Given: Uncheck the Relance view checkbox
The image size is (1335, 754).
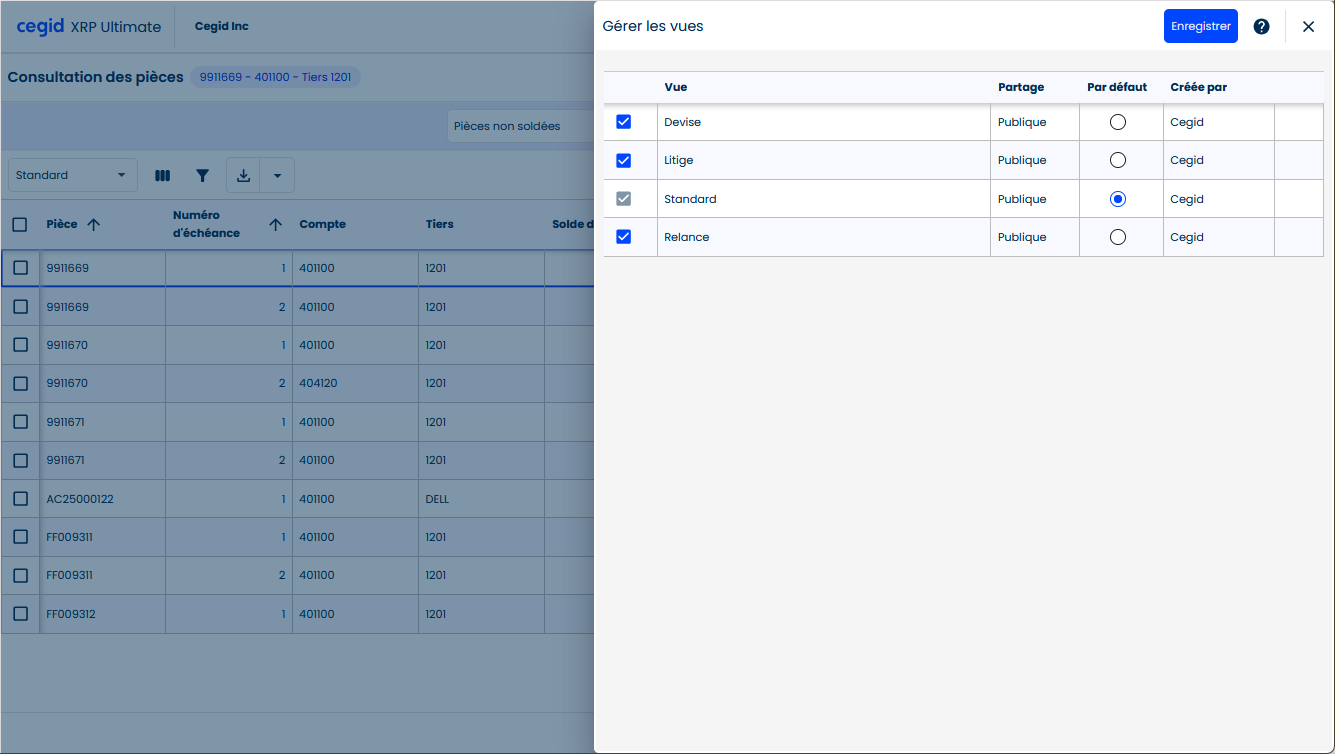Looking at the screenshot, I should point(623,237).
